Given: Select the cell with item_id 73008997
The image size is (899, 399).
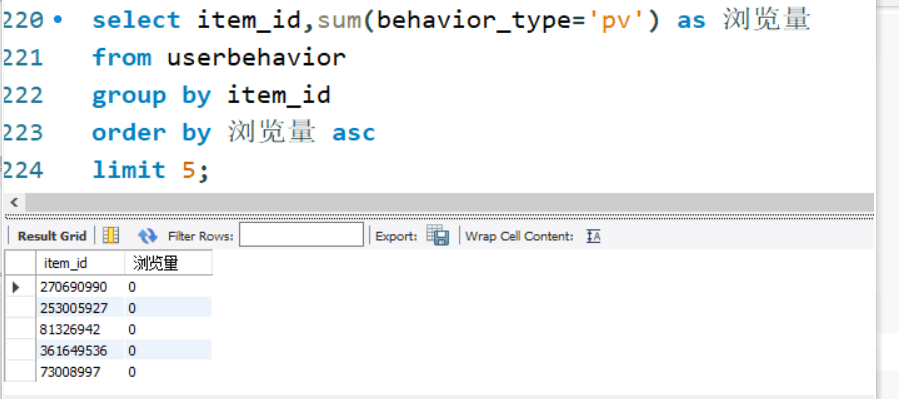Looking at the screenshot, I should tap(80, 371).
